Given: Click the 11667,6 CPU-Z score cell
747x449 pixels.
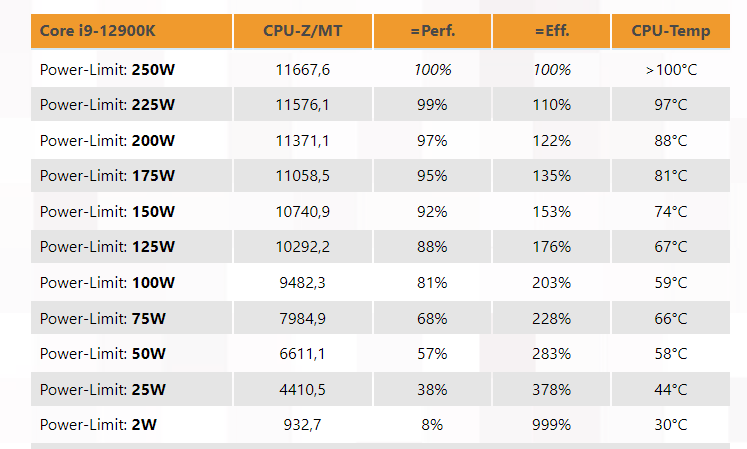Looking at the screenshot, I should point(303,70).
